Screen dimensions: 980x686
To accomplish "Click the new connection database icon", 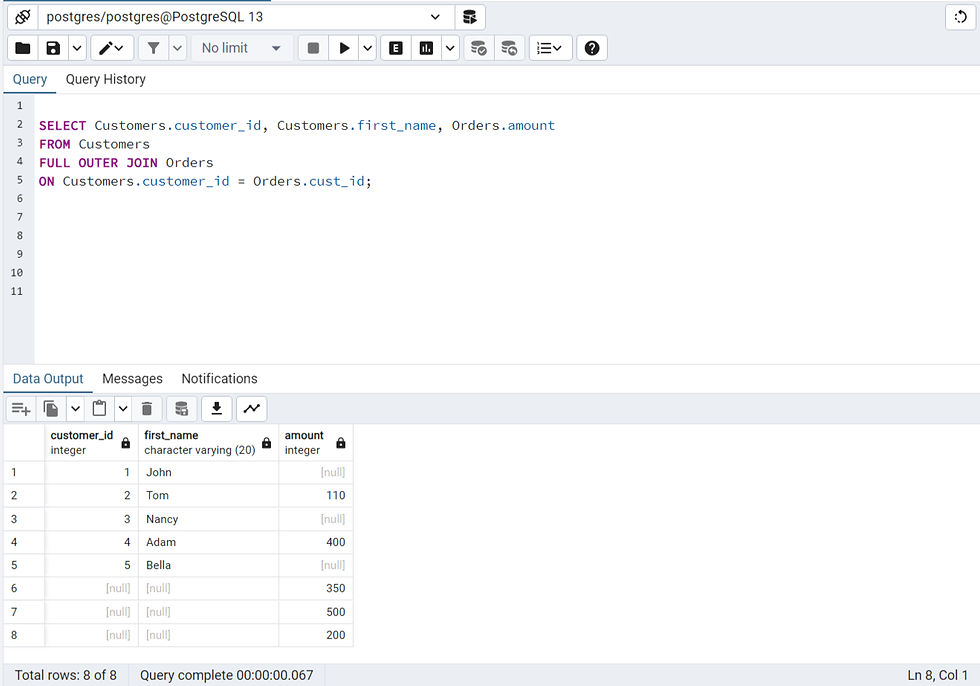I will point(469,17).
